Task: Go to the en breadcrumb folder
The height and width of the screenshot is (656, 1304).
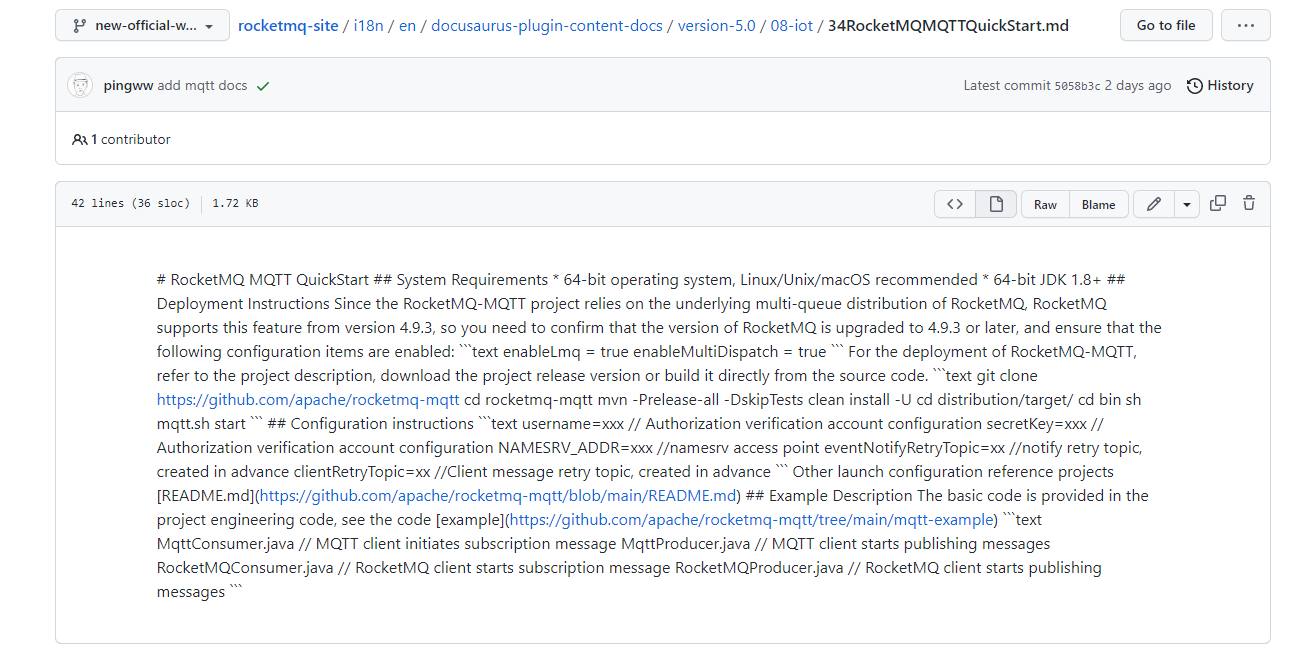Action: coord(407,26)
